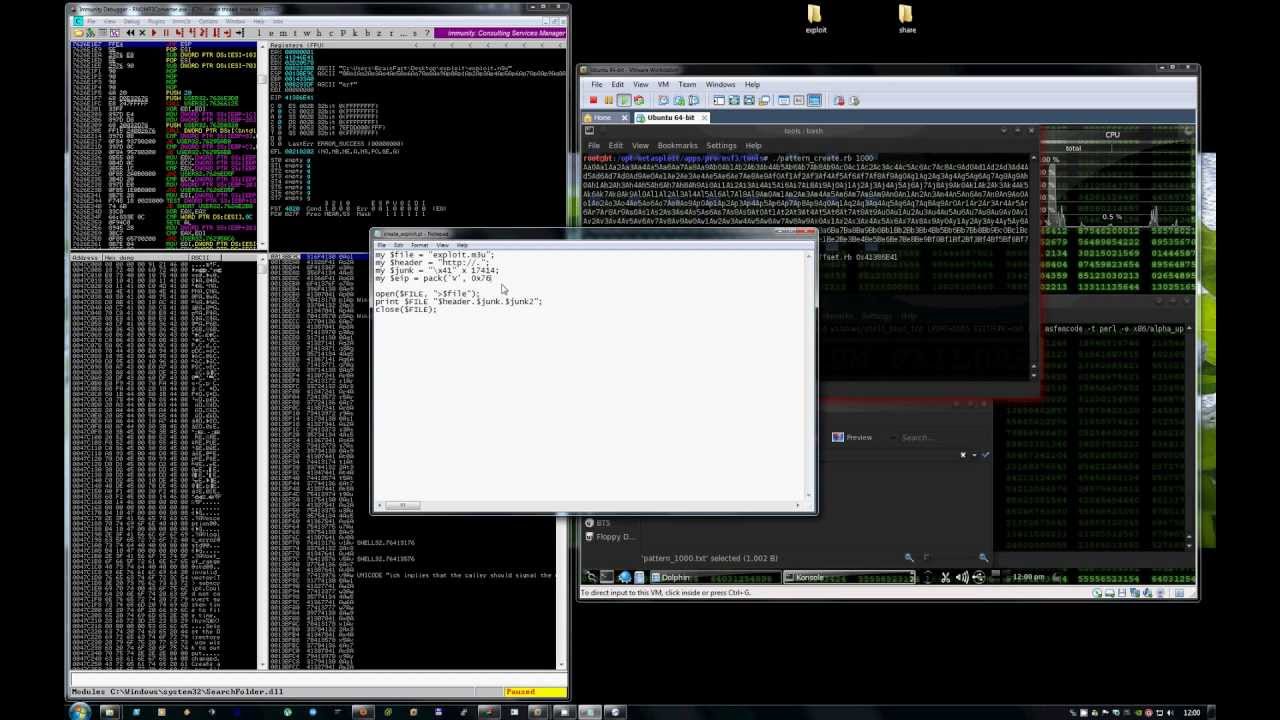This screenshot has height=720, width=1280.
Task: Click the Dolphin zoom slider in status bar
Action: (x=946, y=557)
